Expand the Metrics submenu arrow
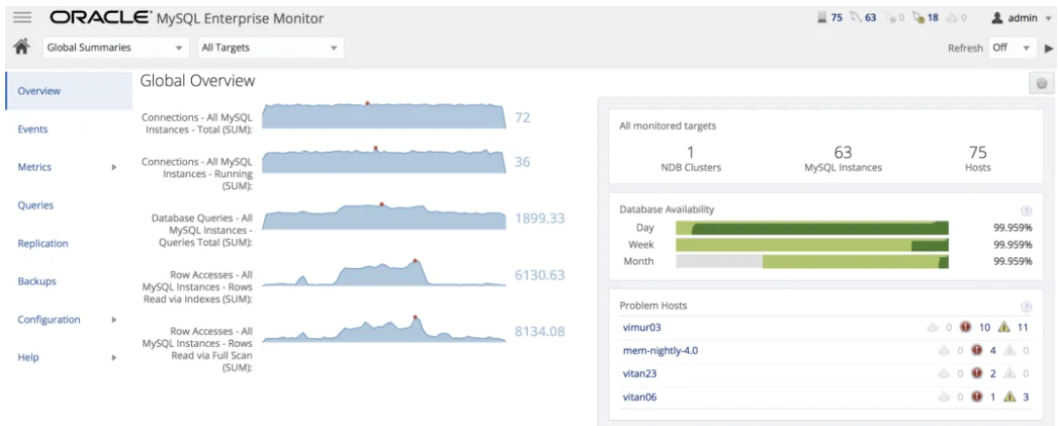 pyautogui.click(x=114, y=167)
